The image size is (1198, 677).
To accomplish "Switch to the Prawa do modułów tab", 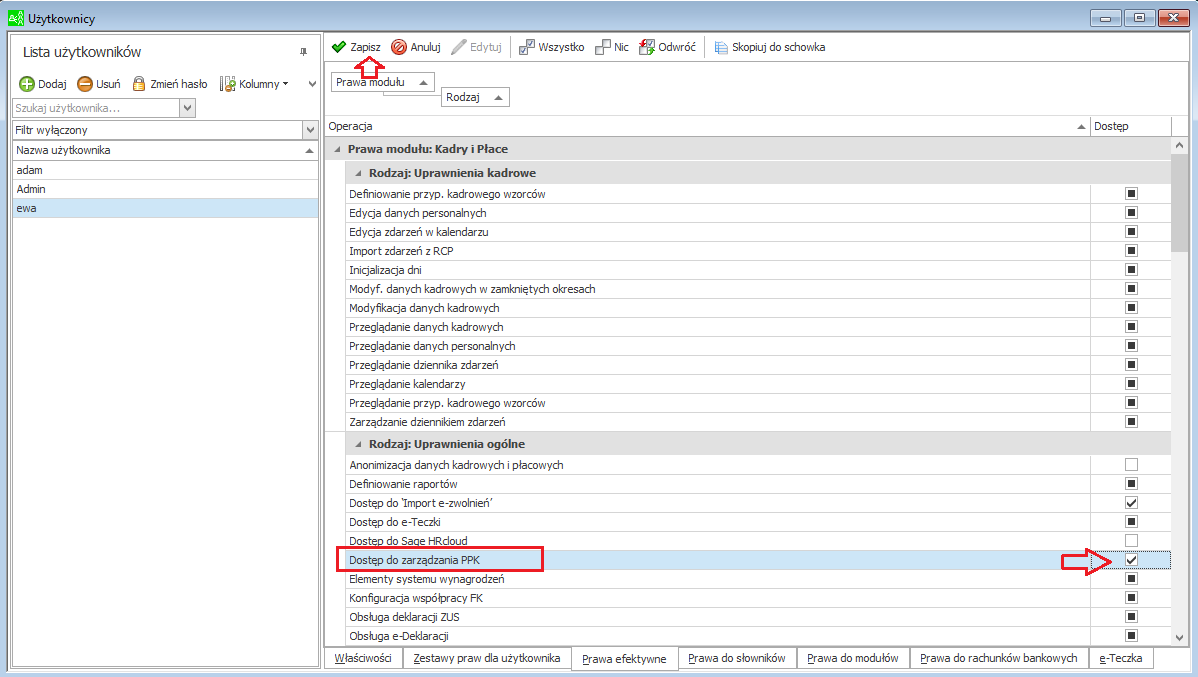I will point(853,658).
